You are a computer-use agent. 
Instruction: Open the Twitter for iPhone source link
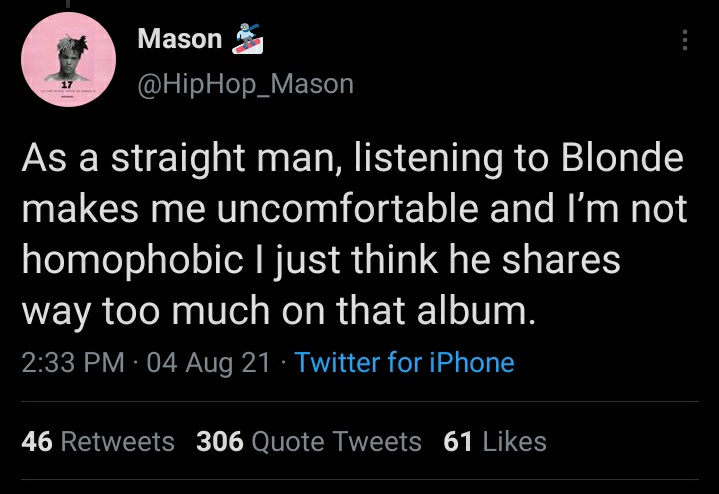coord(405,362)
